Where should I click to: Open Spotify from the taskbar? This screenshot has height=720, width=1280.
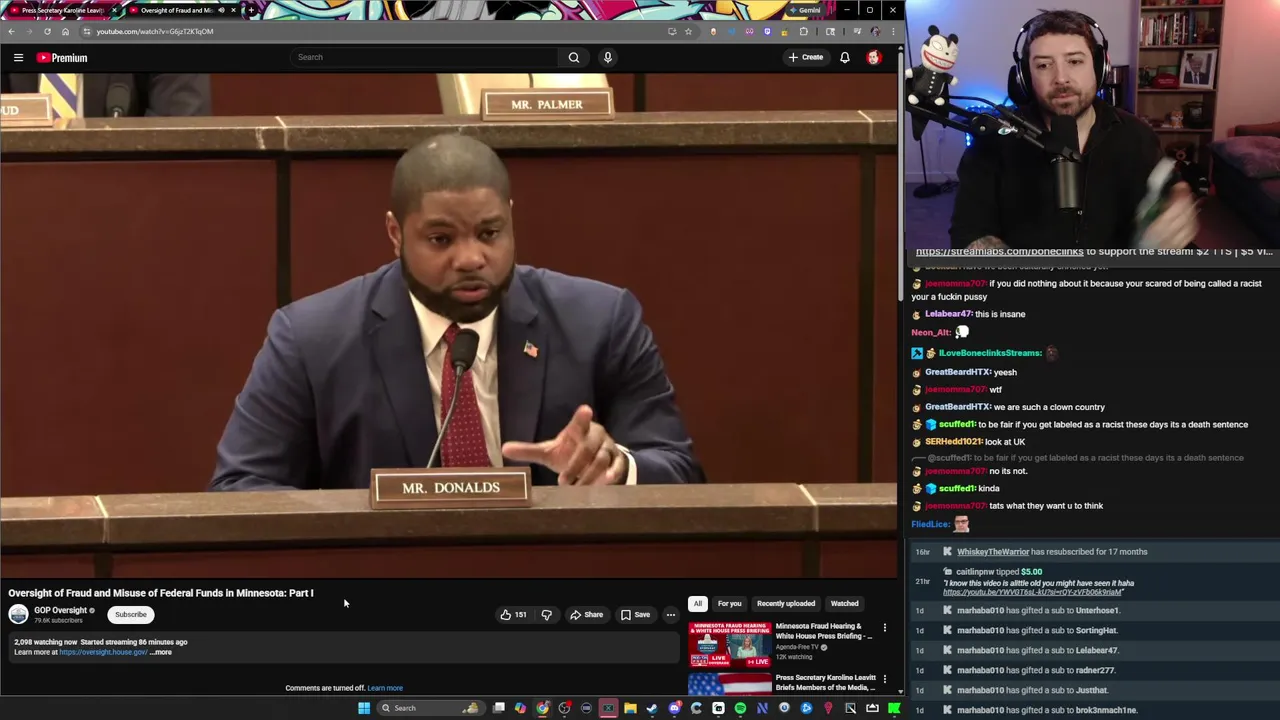(740, 708)
